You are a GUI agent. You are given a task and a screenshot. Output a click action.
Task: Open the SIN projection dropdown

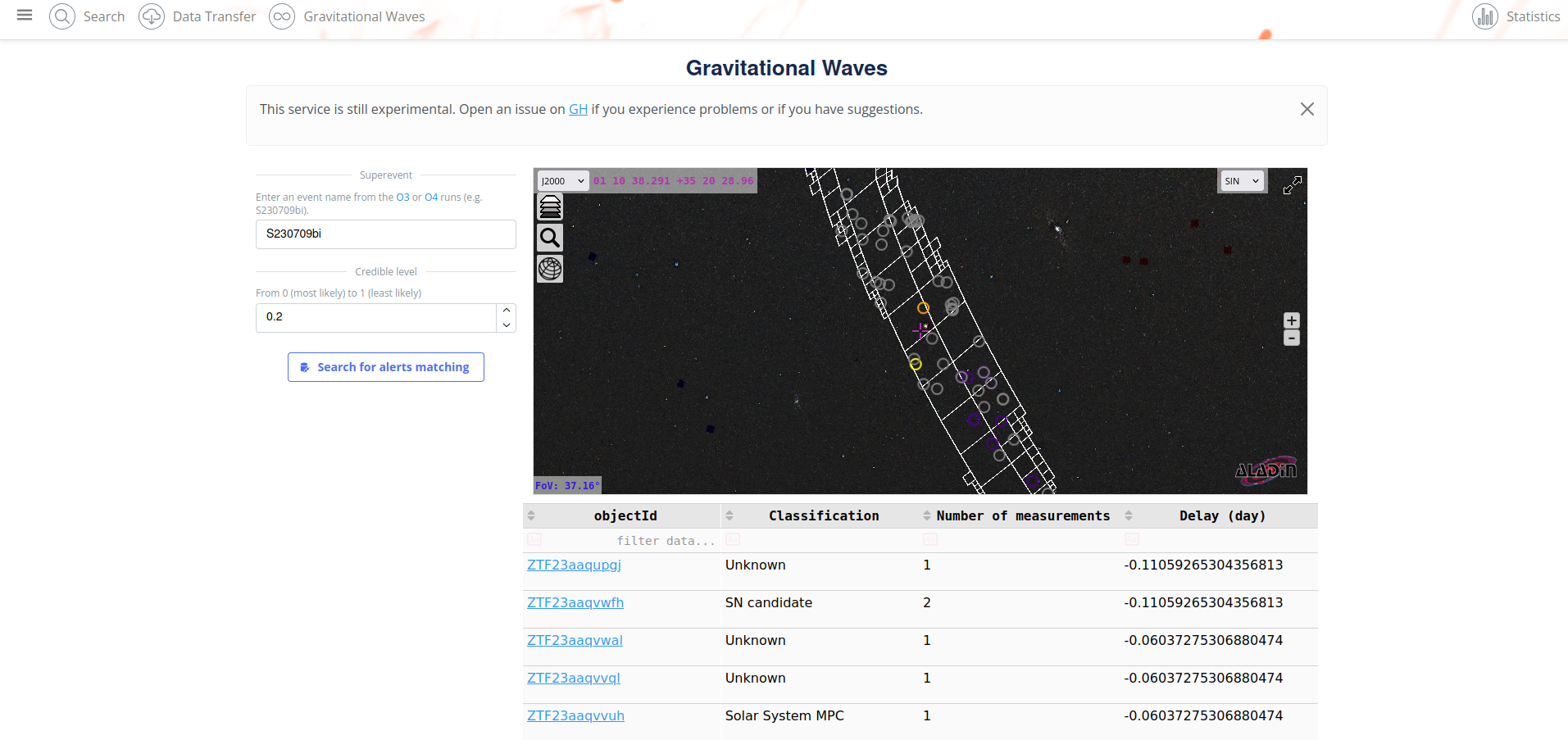click(x=1241, y=181)
